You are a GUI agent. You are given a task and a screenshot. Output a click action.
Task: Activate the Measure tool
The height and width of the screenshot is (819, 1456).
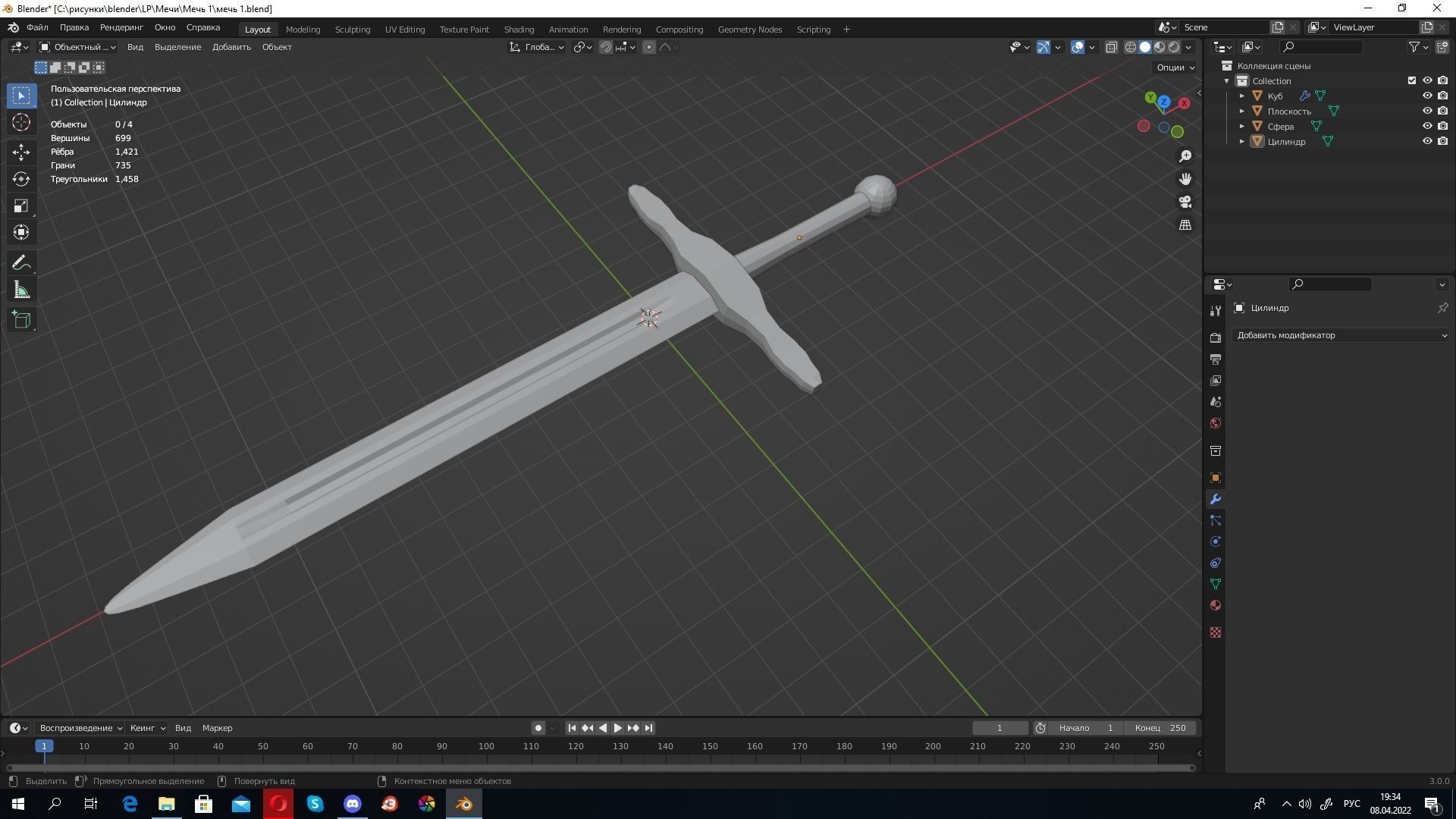click(x=21, y=289)
